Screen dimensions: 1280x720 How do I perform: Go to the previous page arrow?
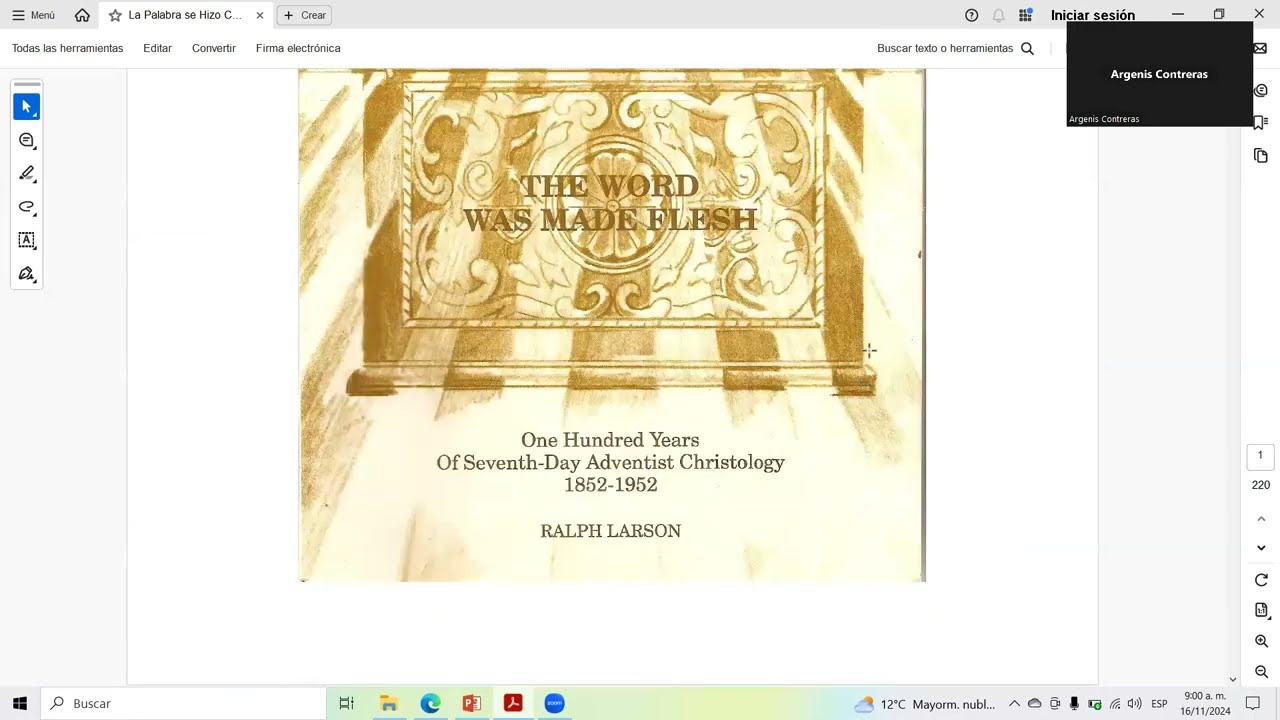click(x=1261, y=519)
